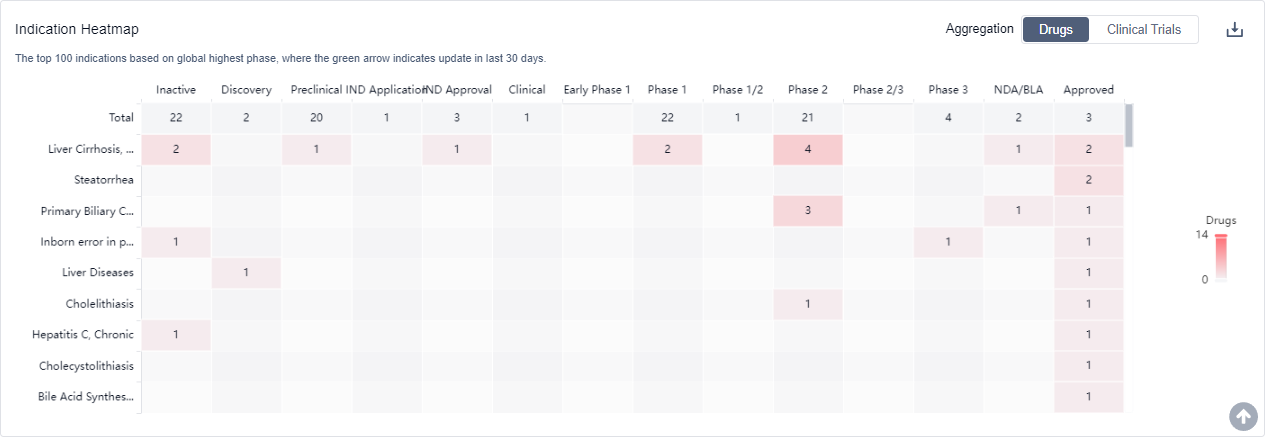Click the NDA/BLA column header
Viewport: 1267px width, 440px height.
1018,90
